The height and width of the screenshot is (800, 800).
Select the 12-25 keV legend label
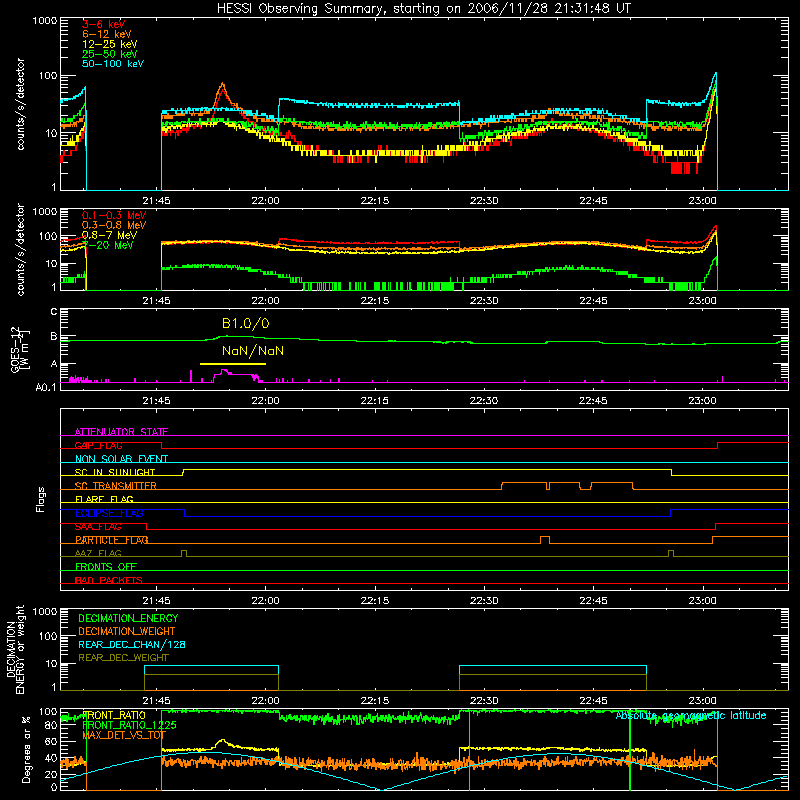(110, 44)
